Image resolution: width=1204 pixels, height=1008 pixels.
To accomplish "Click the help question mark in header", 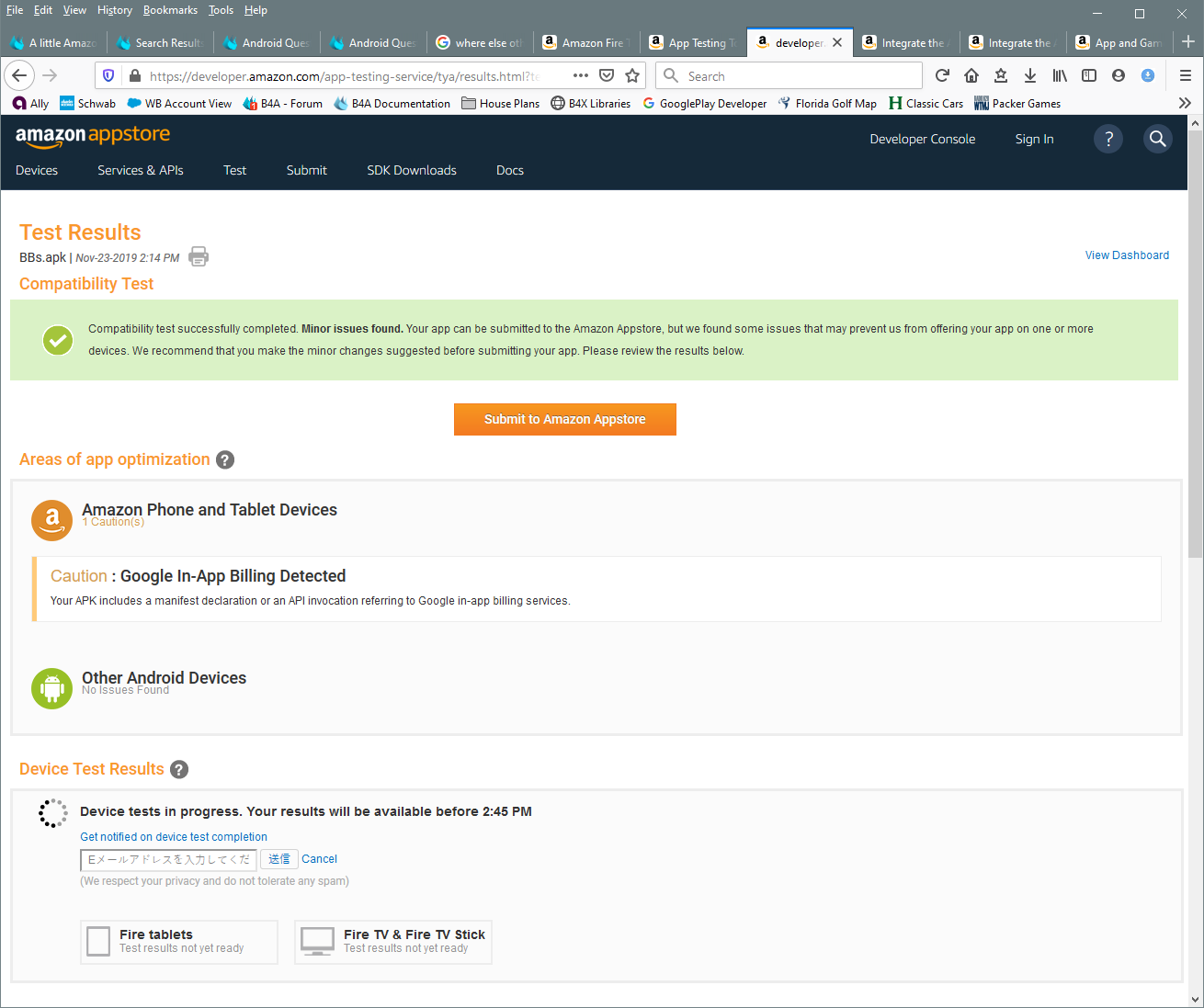I will tap(1108, 139).
